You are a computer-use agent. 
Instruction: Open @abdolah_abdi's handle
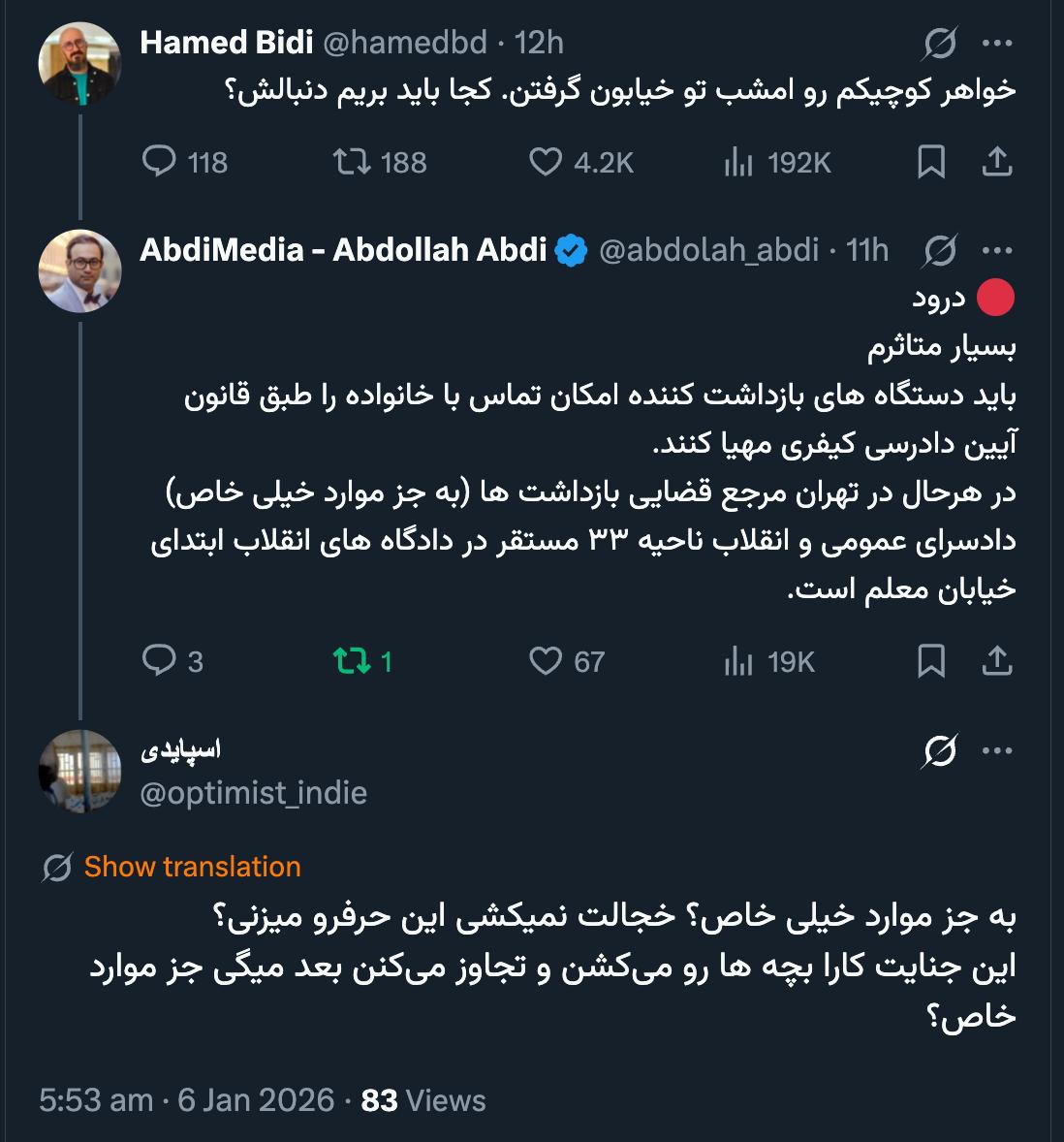[x=709, y=250]
